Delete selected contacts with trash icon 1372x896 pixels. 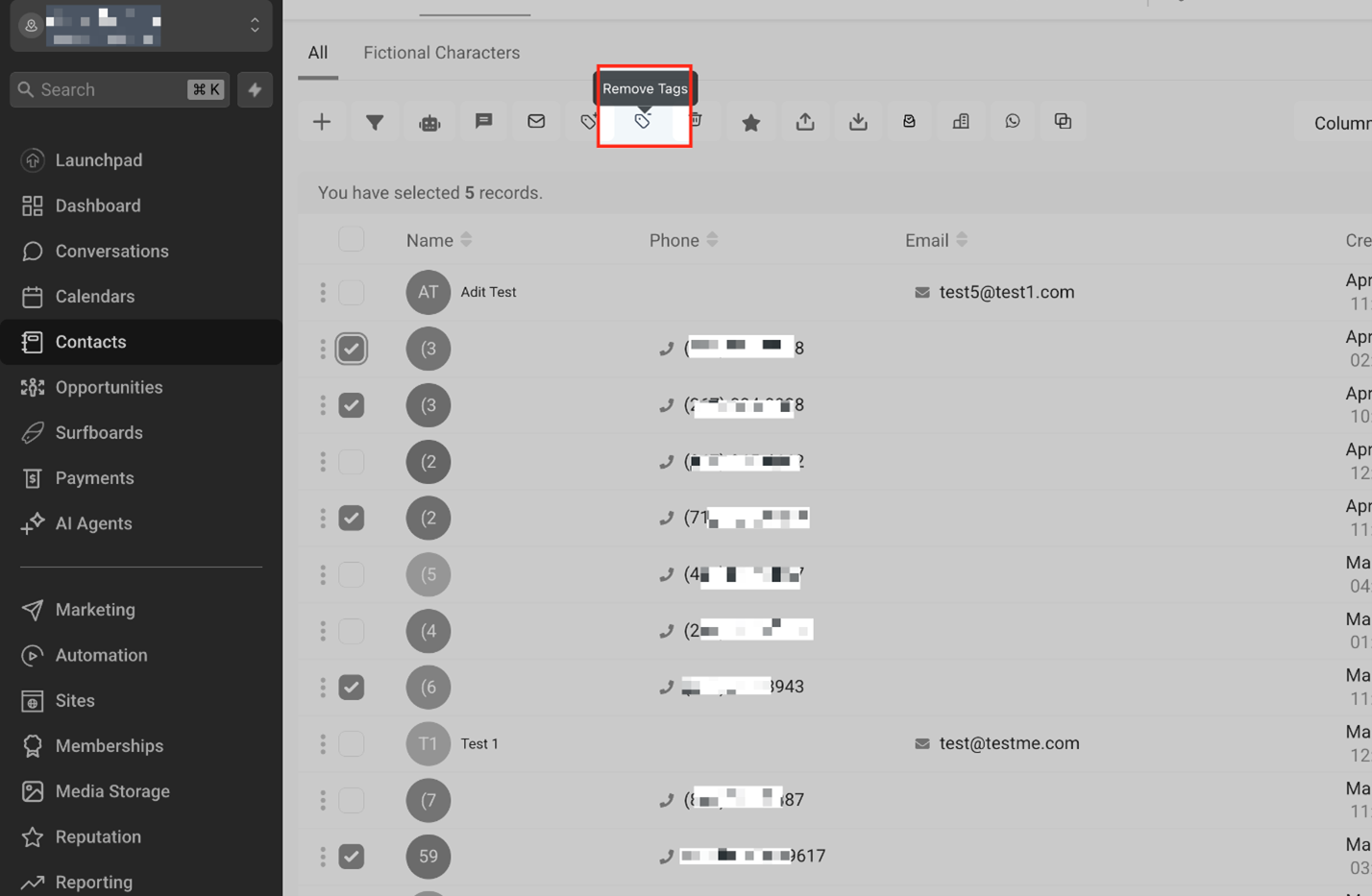click(696, 121)
